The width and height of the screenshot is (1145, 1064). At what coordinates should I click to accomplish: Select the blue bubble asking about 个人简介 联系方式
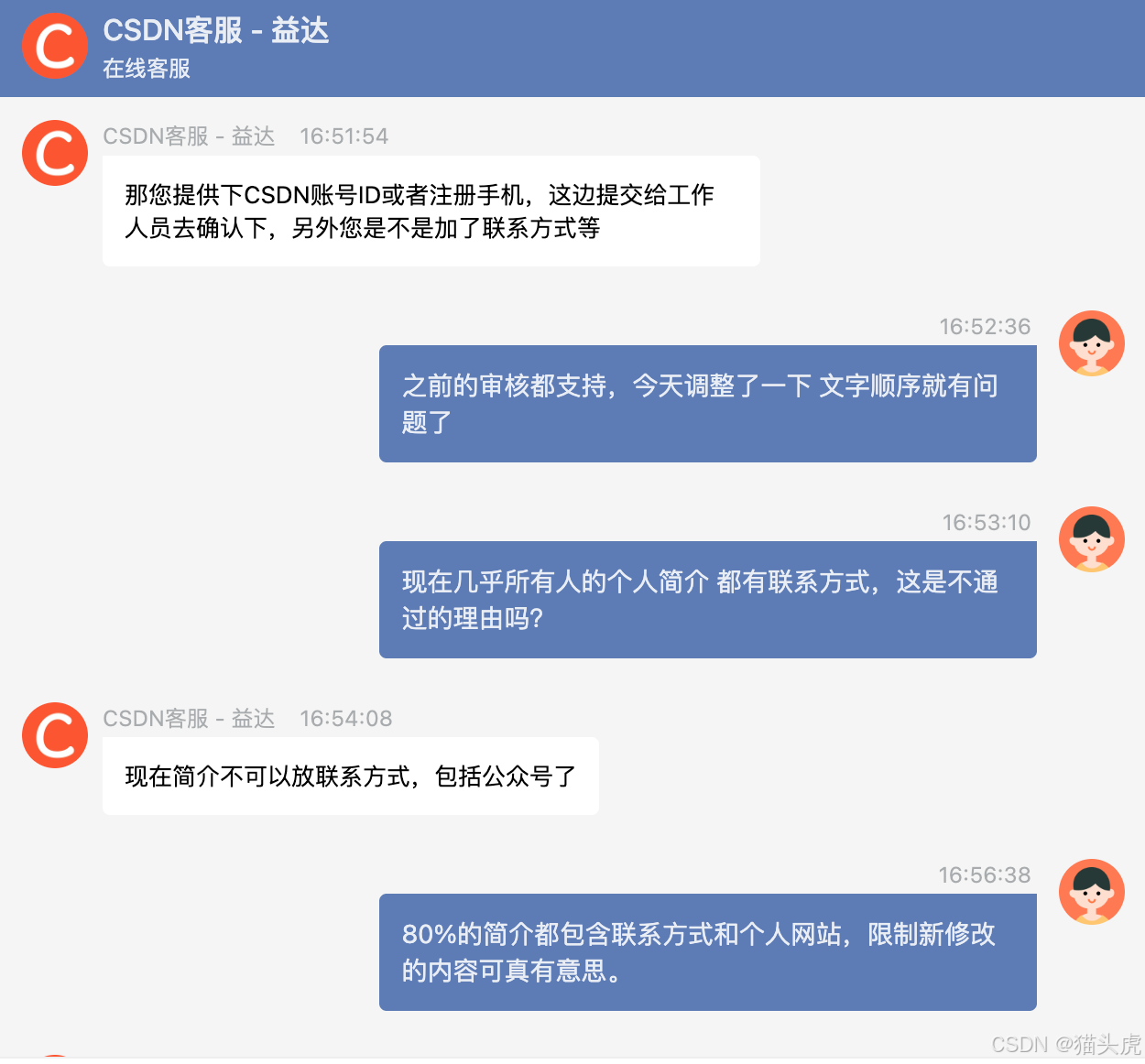coord(707,600)
